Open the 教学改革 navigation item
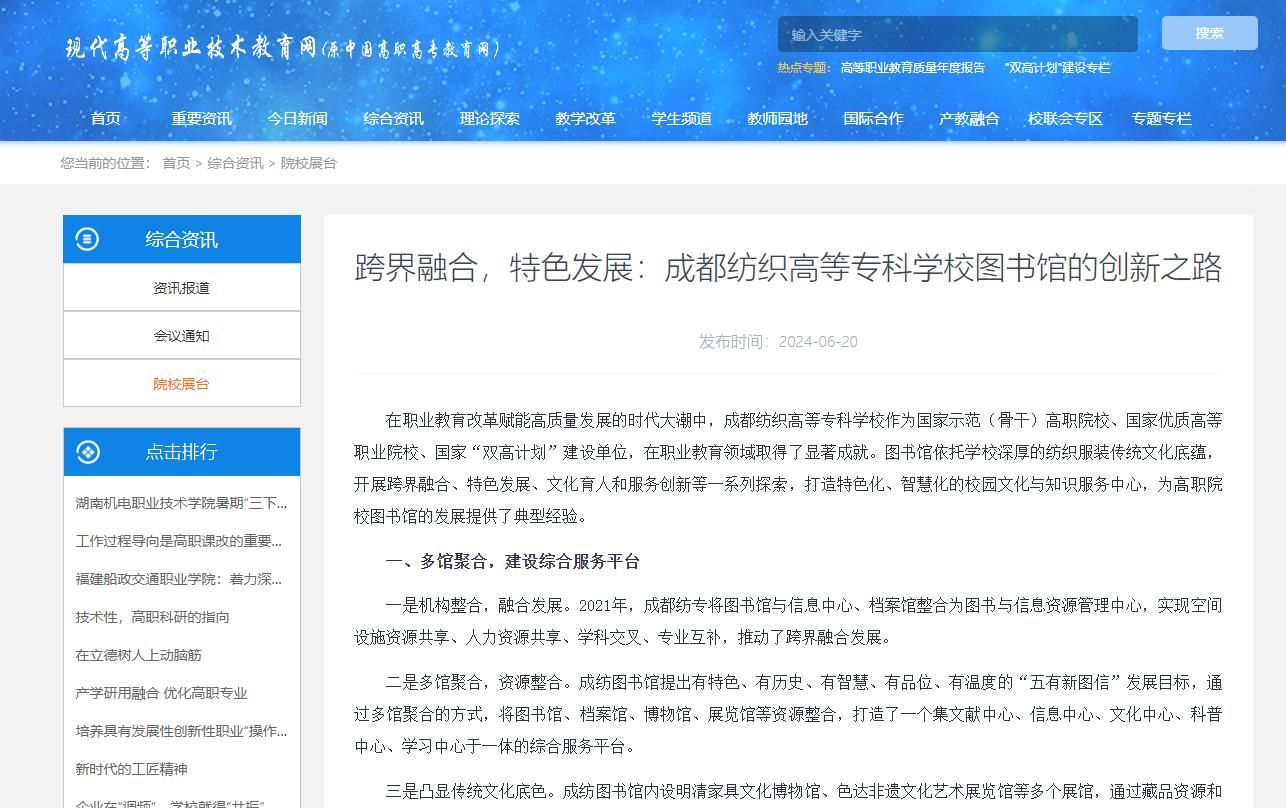 (585, 119)
